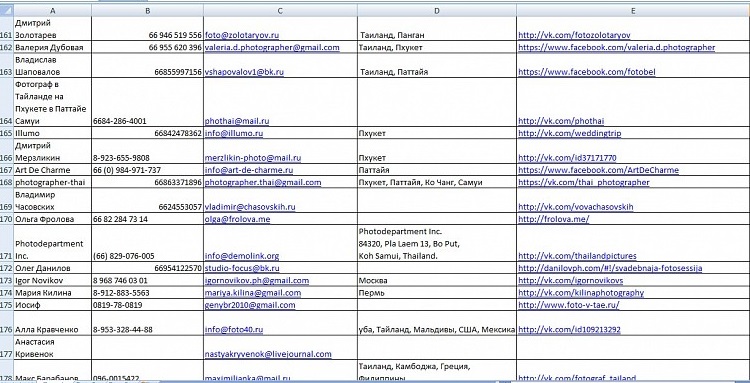Select the Ольга Фролова name cell
Image resolution: width=750 pixels, height=383 pixels.
53,219
